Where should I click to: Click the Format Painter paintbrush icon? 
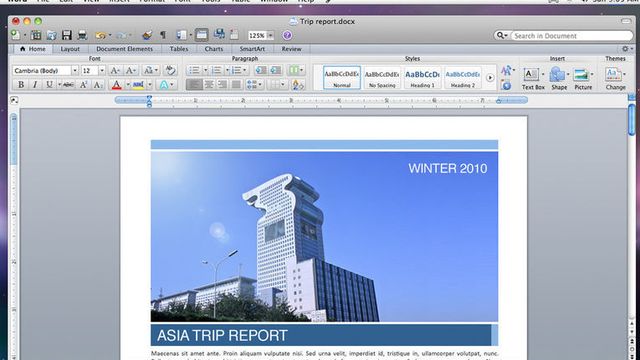[x=147, y=35]
